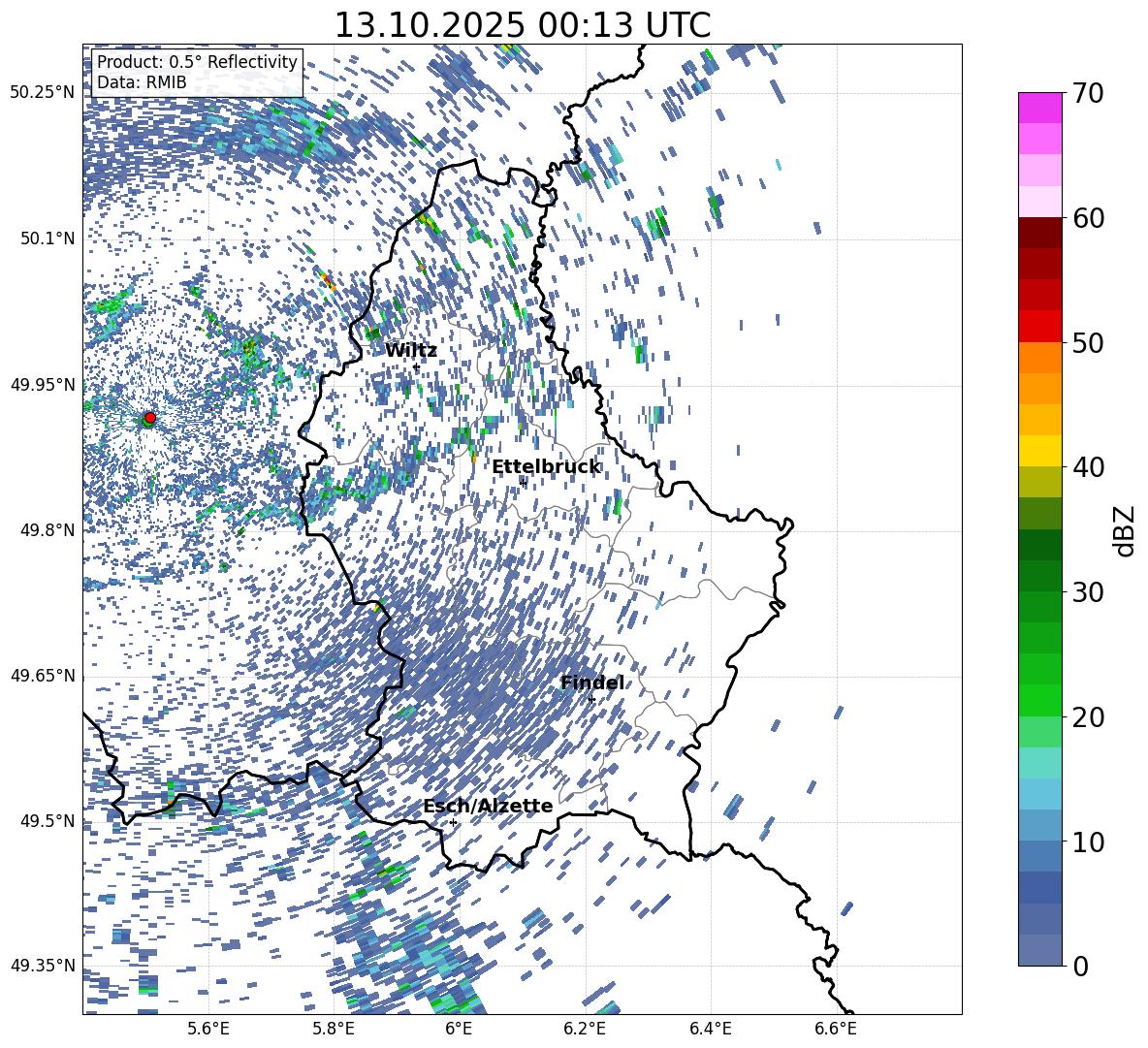Click the 10 colorbar tick label
The image size is (1148, 1048).
[1088, 842]
